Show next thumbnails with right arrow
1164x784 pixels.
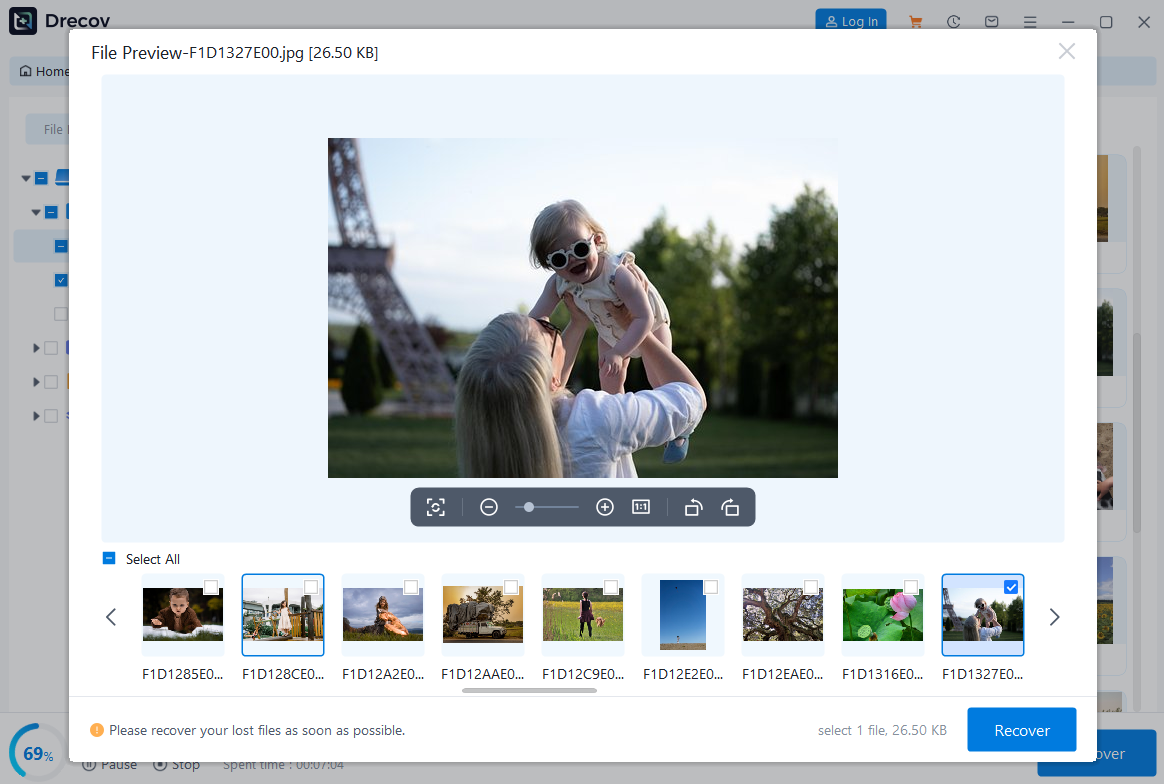(1054, 617)
